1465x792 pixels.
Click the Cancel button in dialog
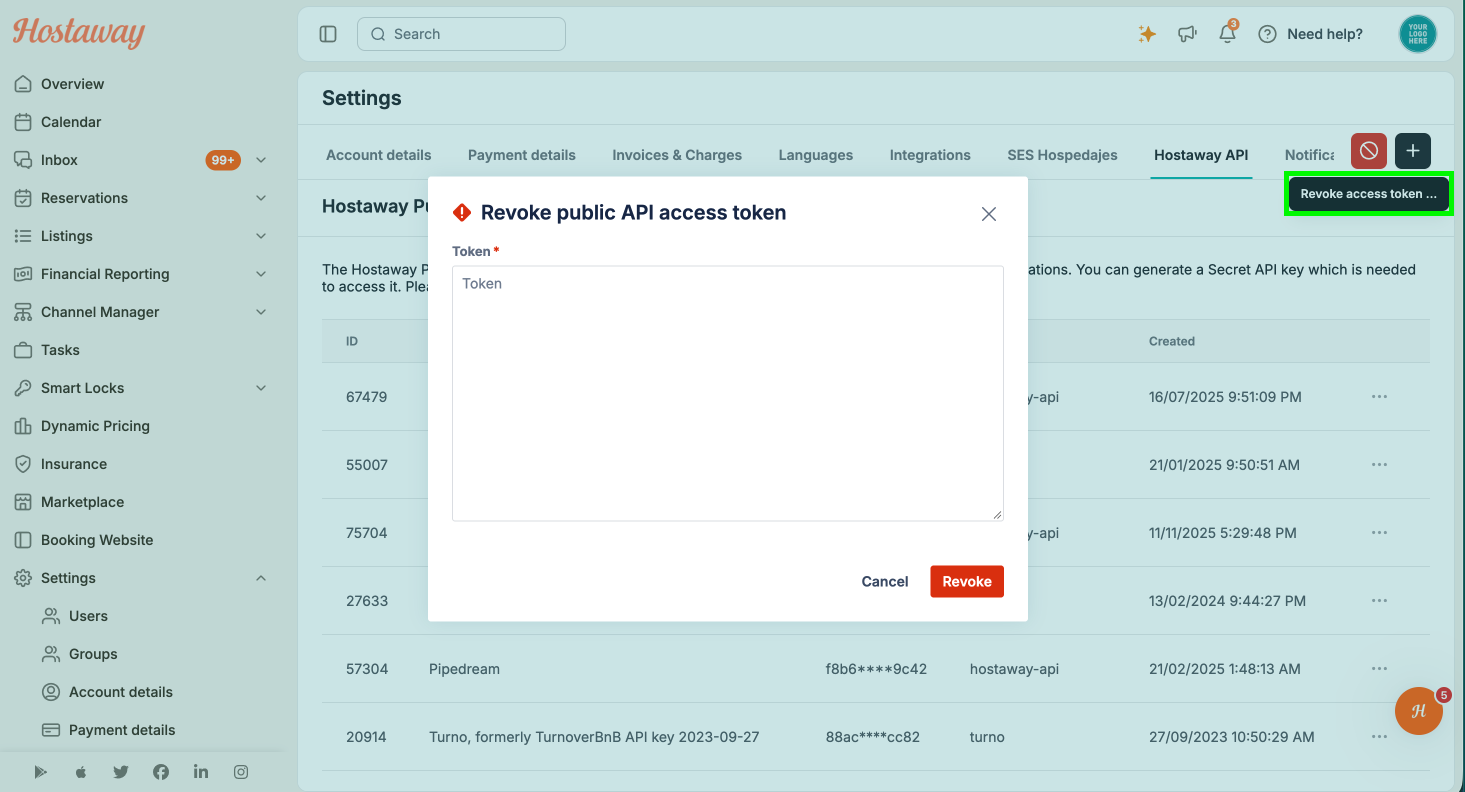click(885, 581)
